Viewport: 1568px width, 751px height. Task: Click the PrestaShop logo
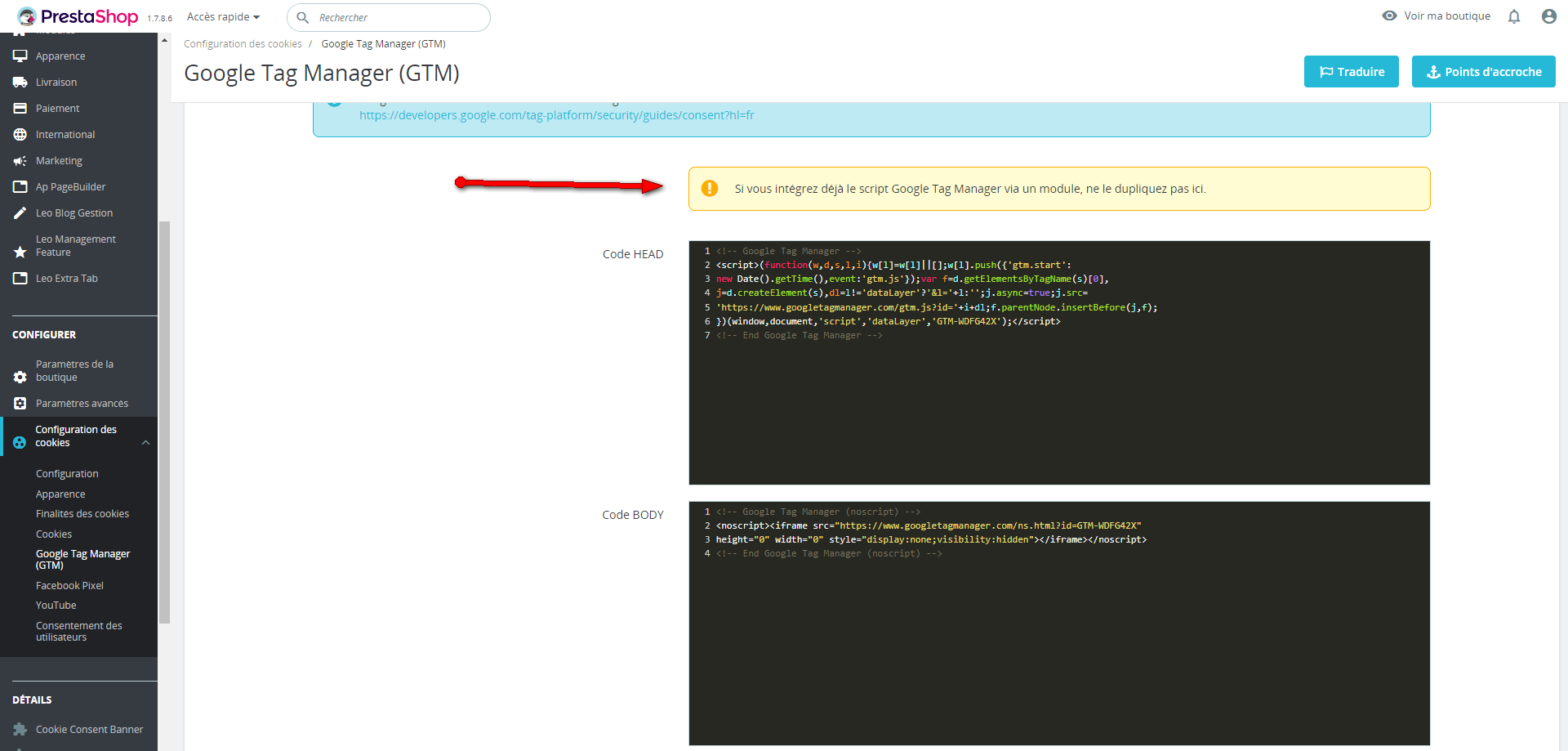click(x=78, y=16)
